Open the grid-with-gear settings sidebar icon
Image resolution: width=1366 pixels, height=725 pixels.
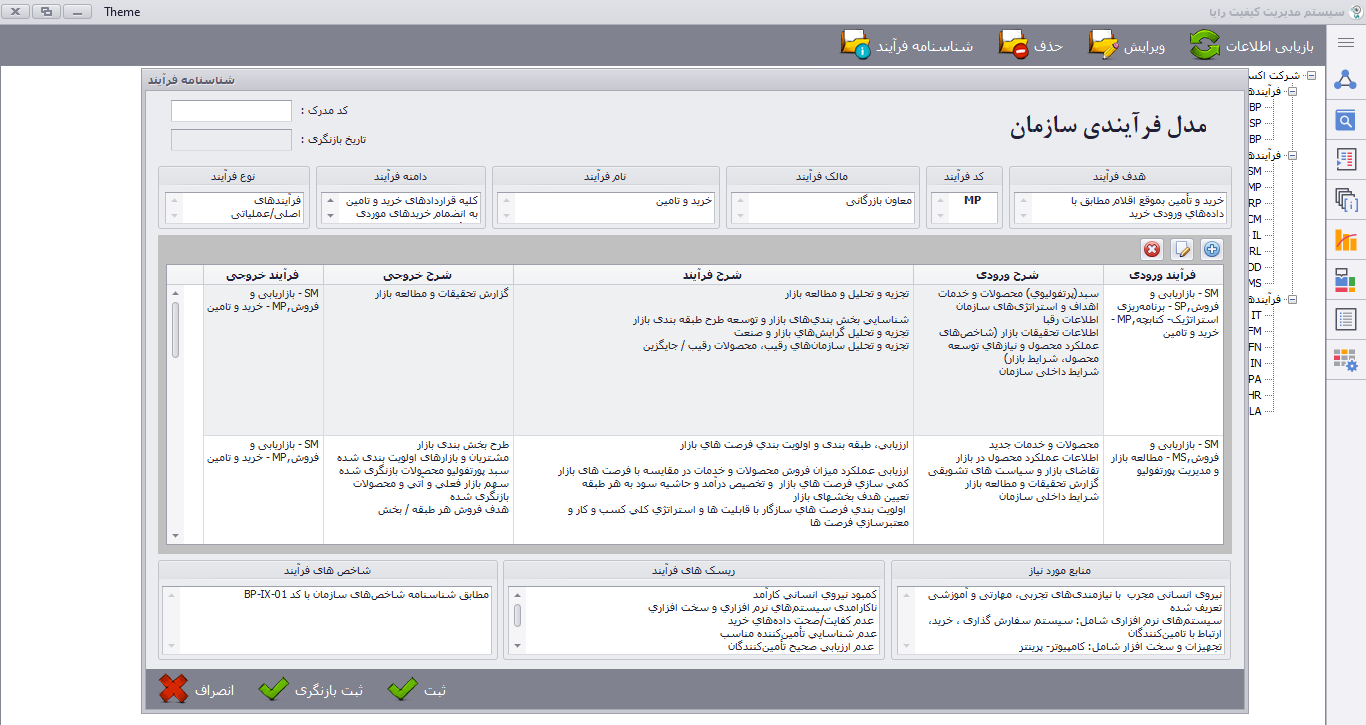1346,360
